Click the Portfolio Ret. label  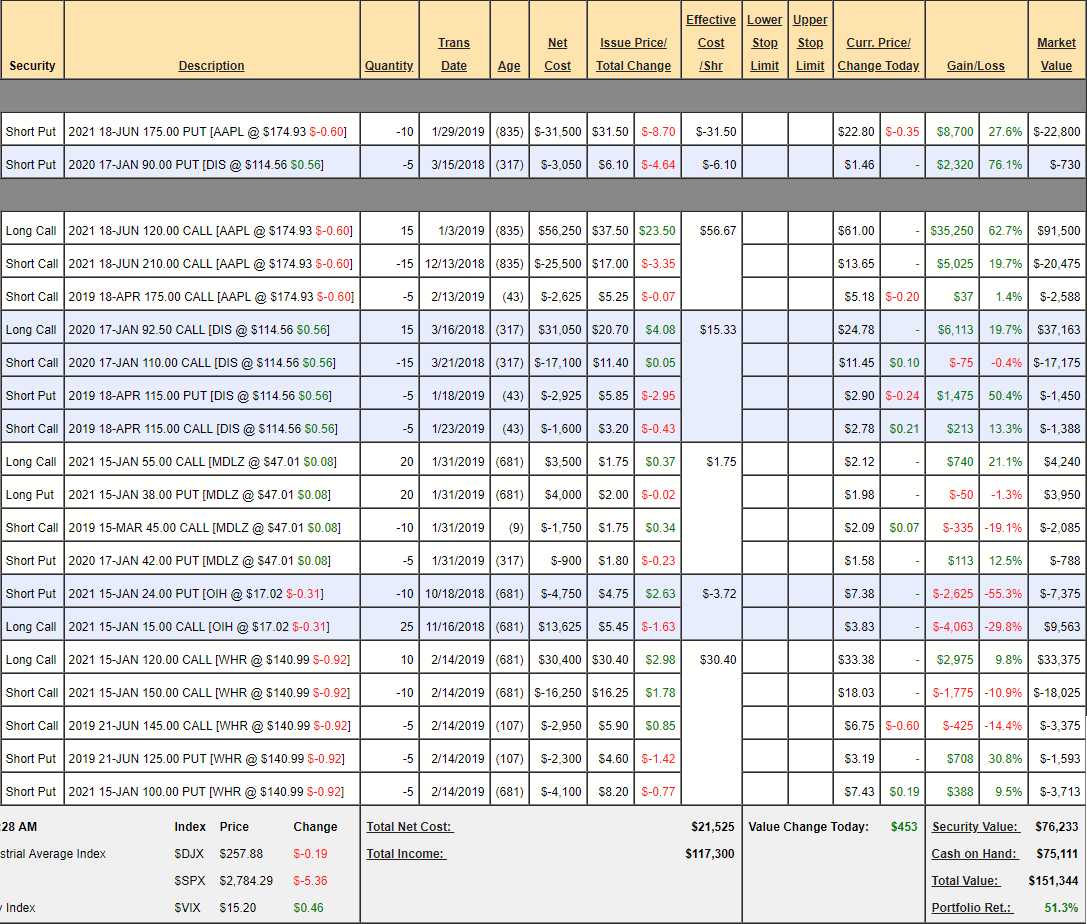tap(972, 908)
